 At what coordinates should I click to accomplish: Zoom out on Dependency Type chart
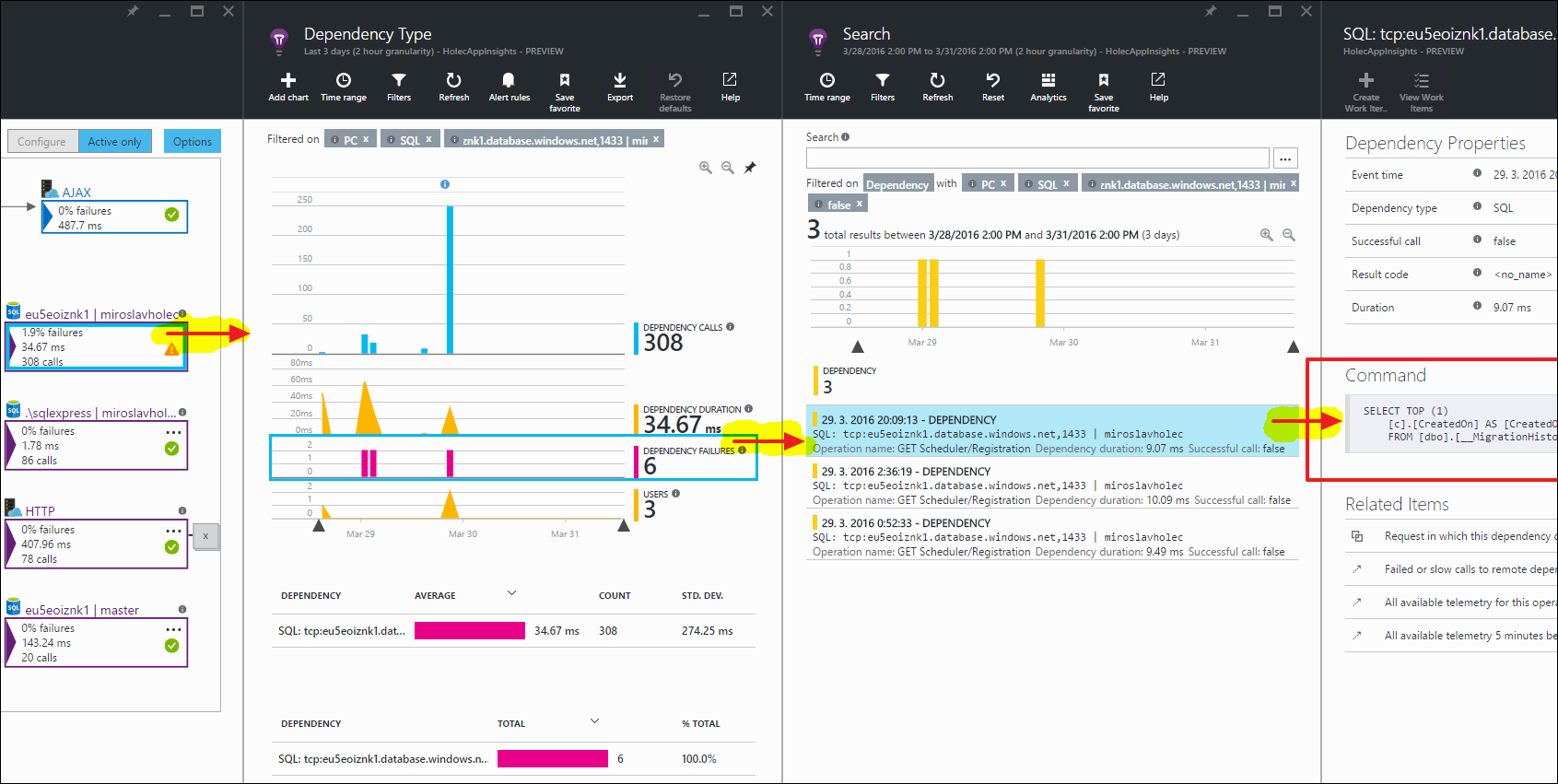(x=728, y=168)
